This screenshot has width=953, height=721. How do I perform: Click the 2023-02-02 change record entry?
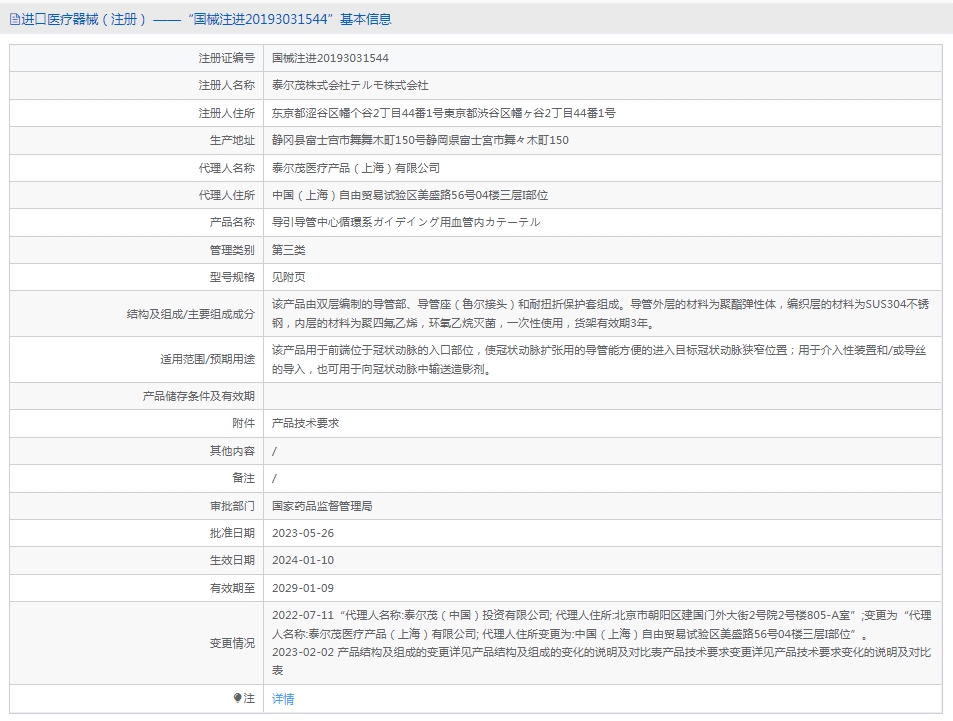(x=602, y=661)
